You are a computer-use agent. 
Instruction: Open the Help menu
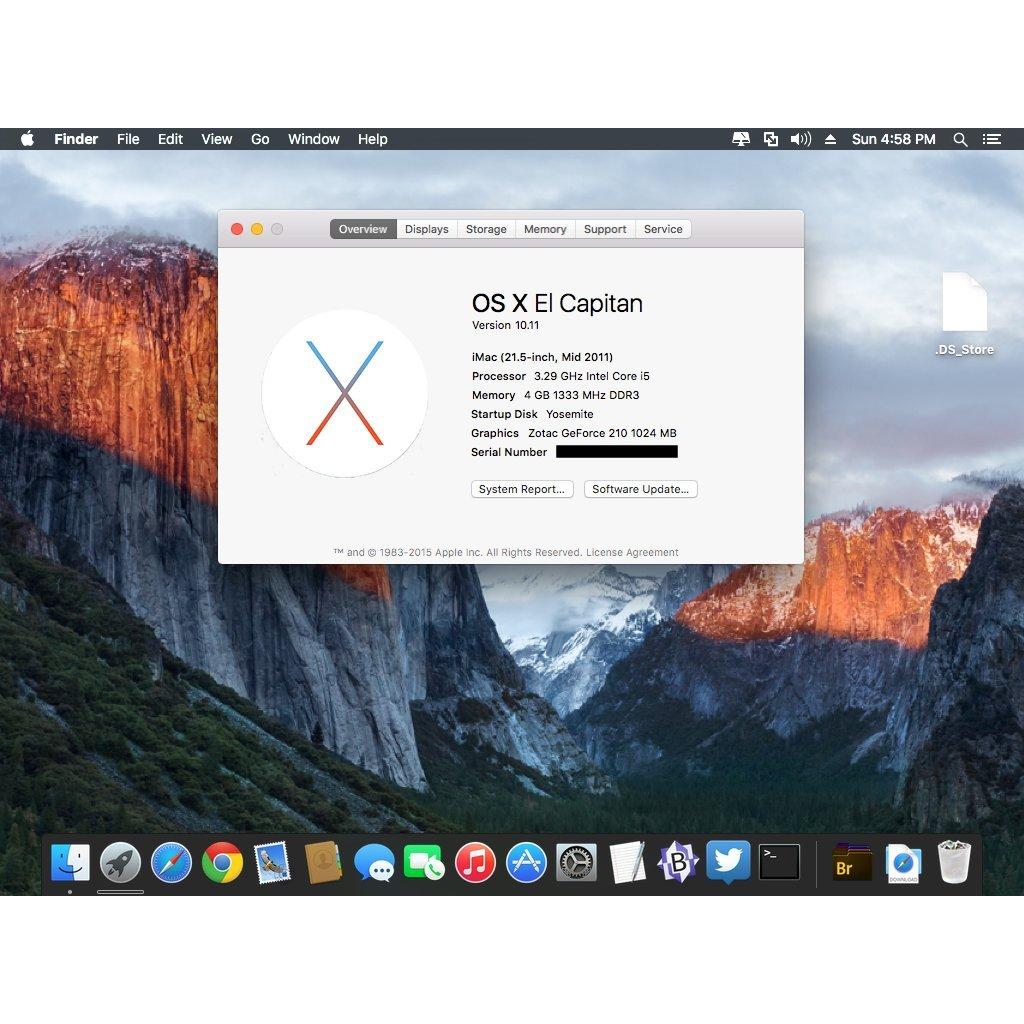[372, 139]
